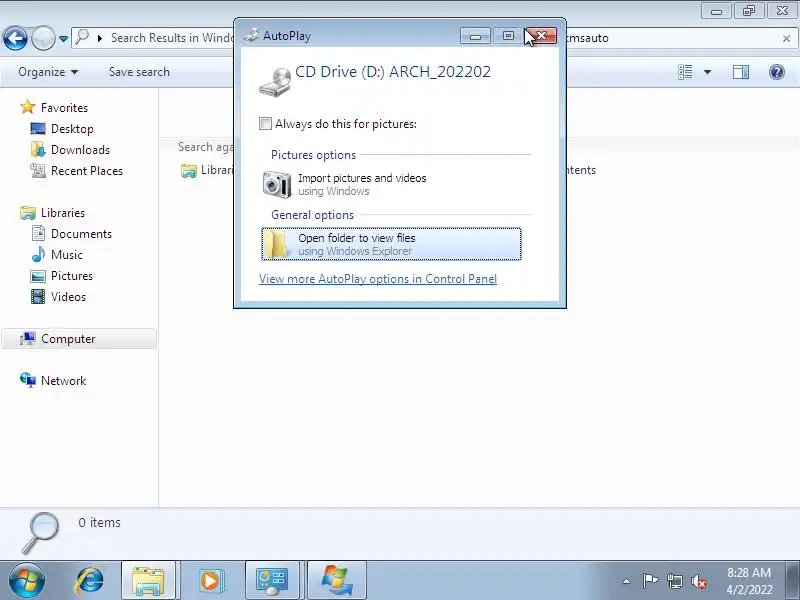The width and height of the screenshot is (800, 600).
Task: Open Music library
Action: [67, 255]
